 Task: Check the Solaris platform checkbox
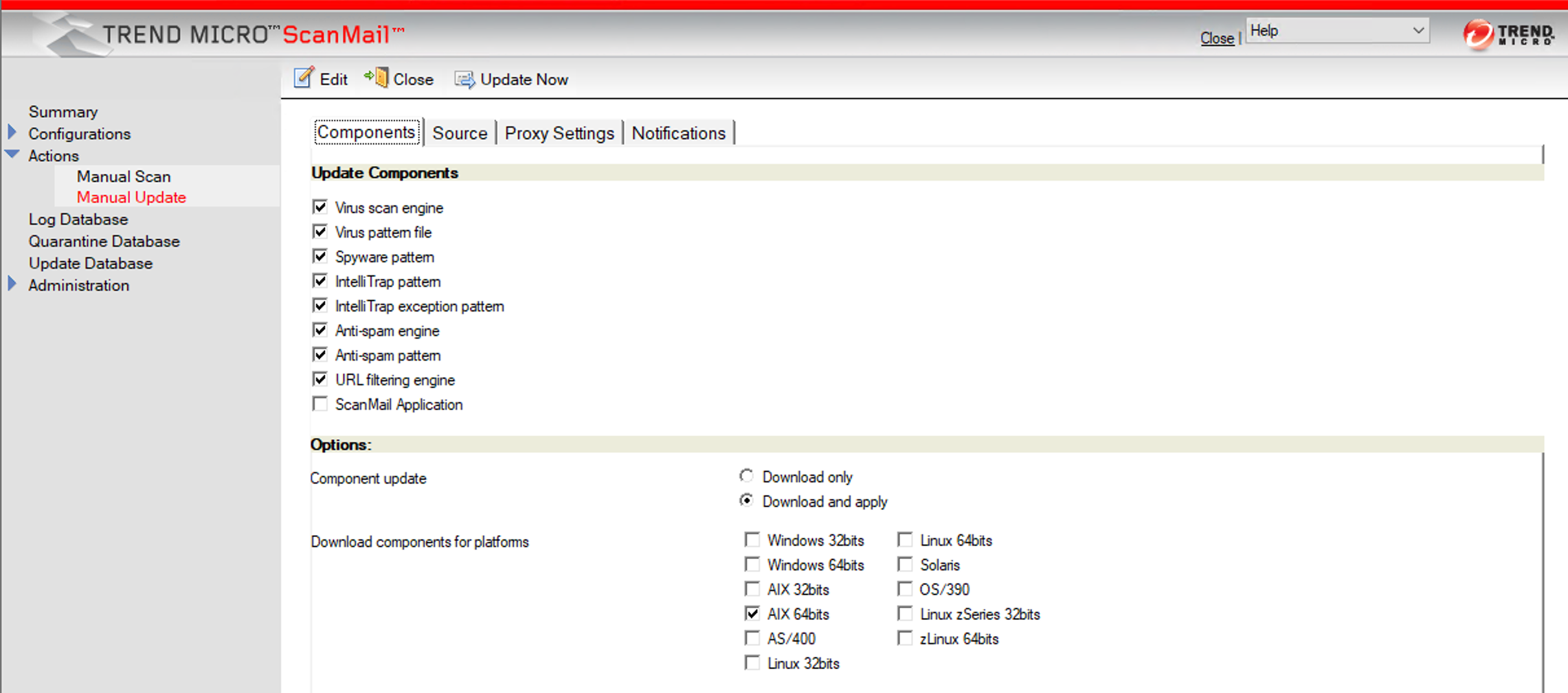pos(904,564)
